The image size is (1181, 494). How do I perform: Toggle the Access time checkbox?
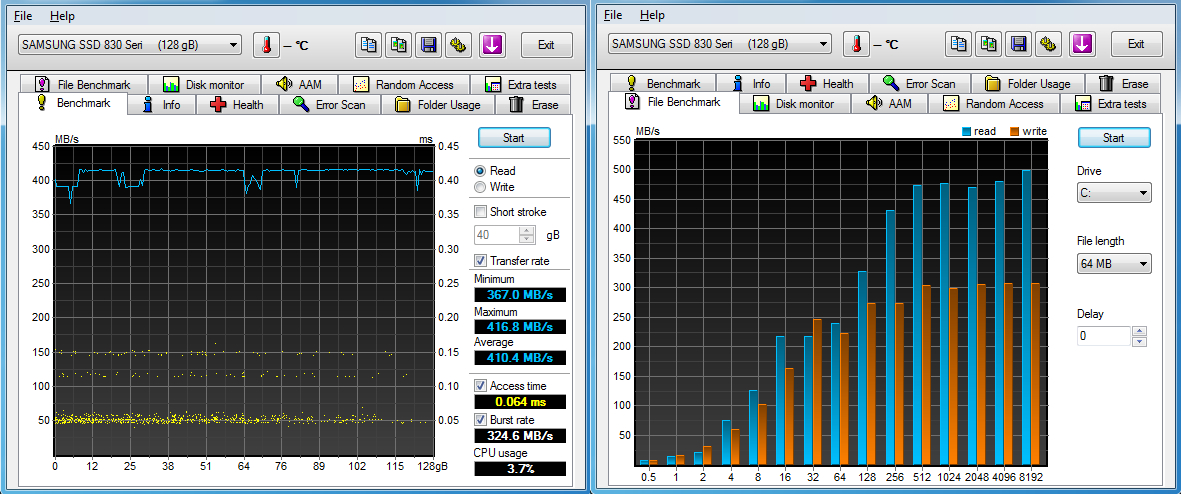tap(481, 385)
